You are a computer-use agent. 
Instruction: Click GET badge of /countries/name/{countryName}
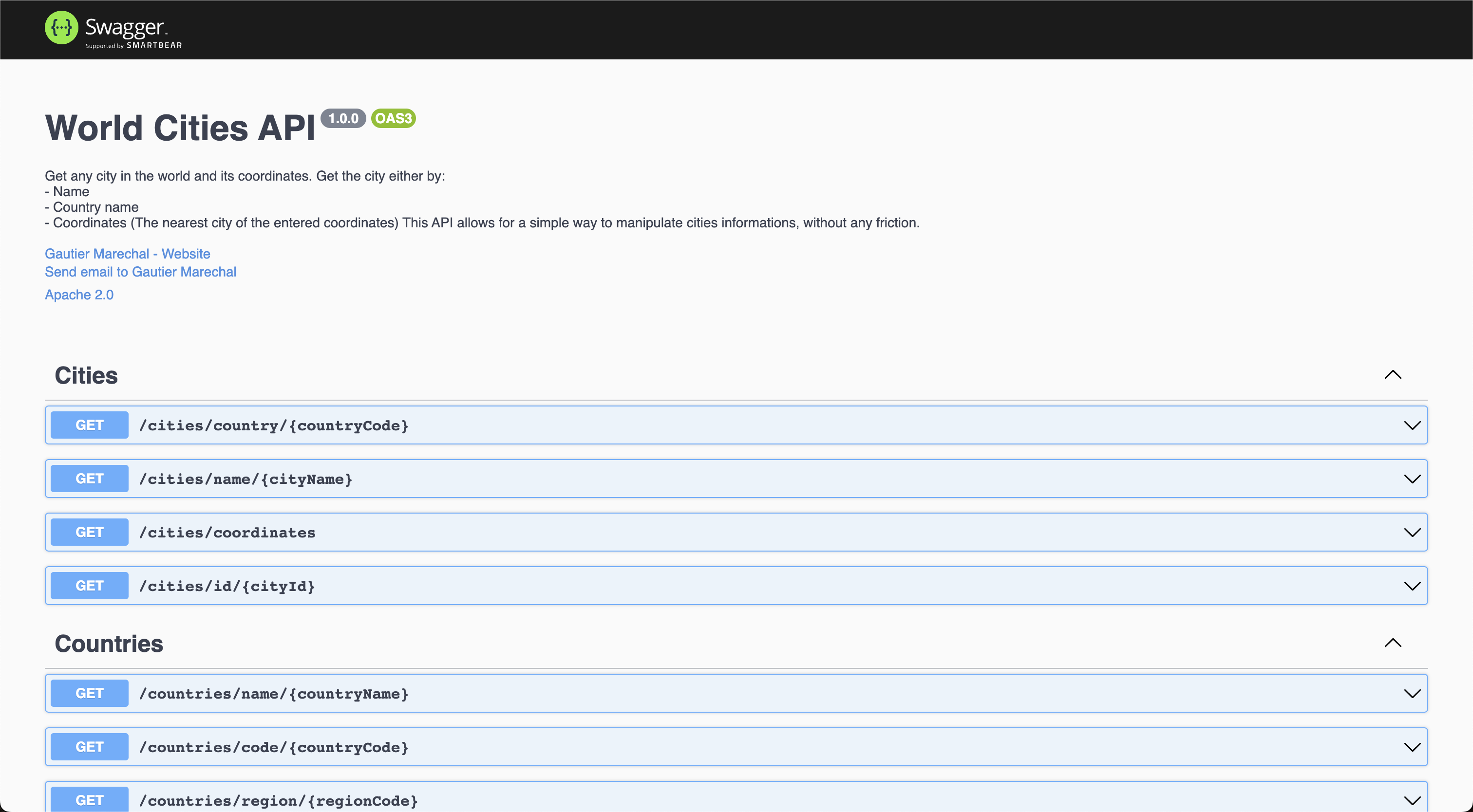[90, 694]
